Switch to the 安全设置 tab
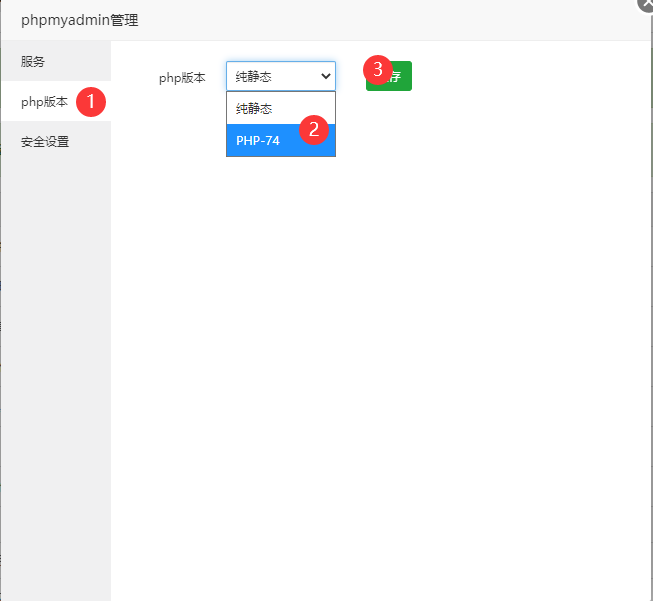Viewport: 653px width, 601px height. click(x=56, y=142)
